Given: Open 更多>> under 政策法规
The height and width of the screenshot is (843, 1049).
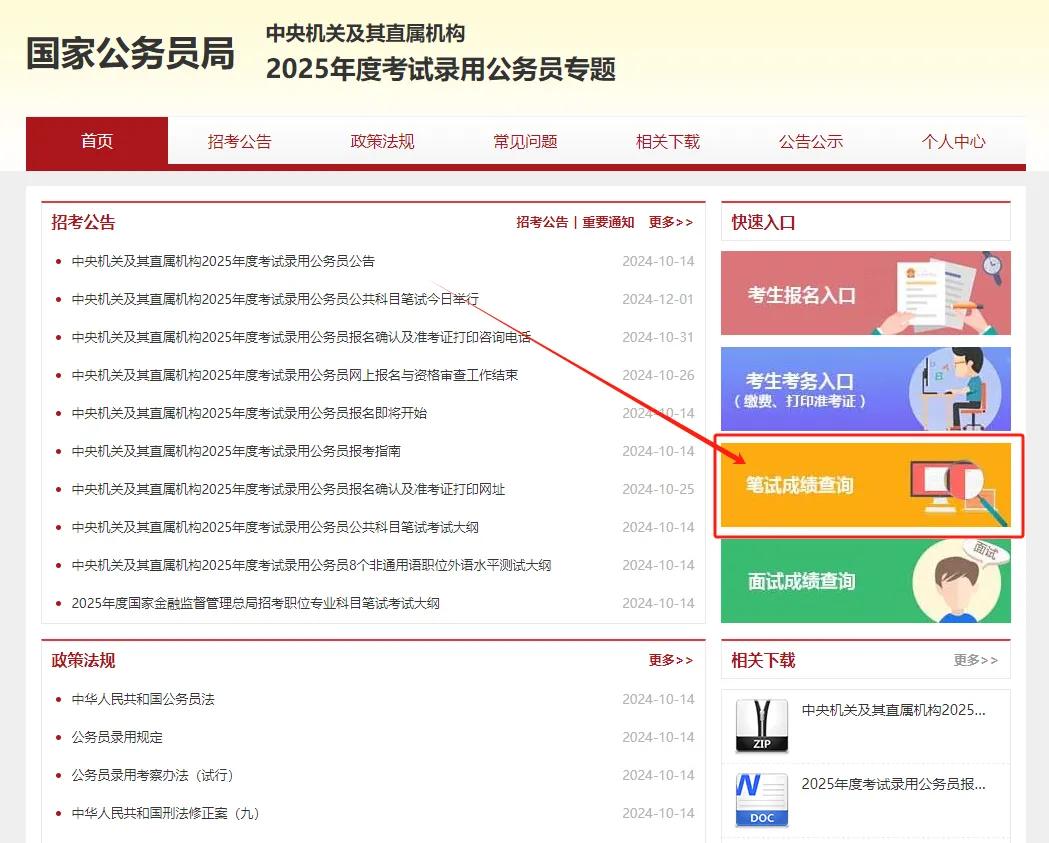Looking at the screenshot, I should pos(672,660).
